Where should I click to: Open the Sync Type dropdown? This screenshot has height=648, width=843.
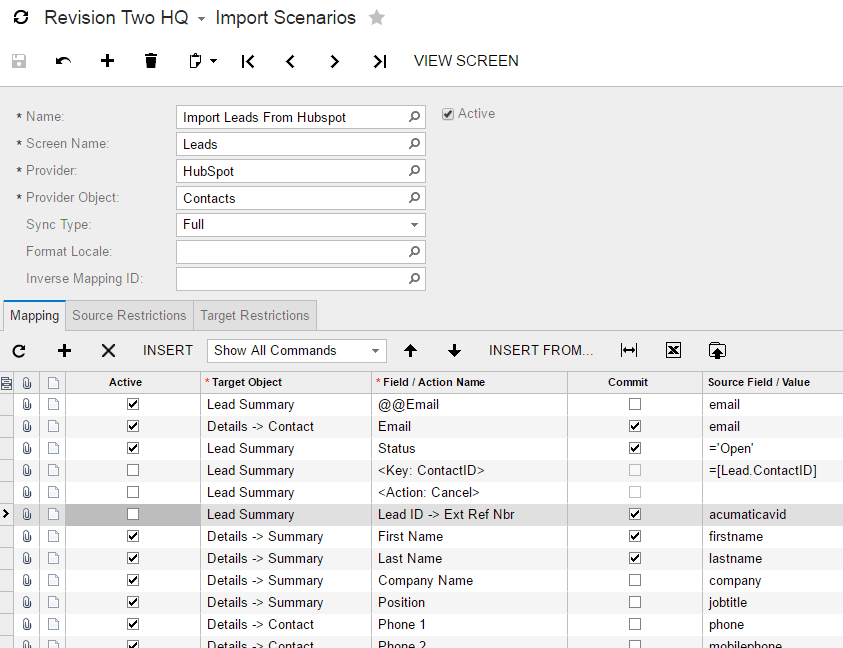coord(414,225)
